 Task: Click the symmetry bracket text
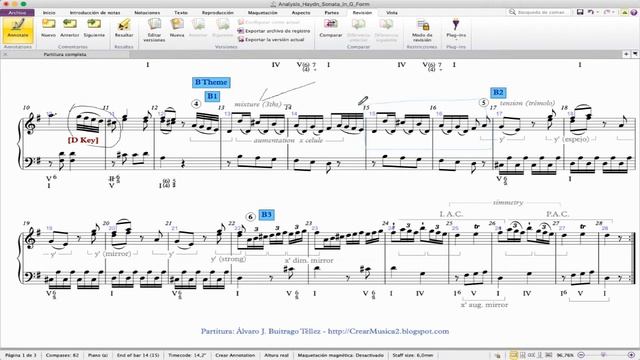tap(508, 202)
